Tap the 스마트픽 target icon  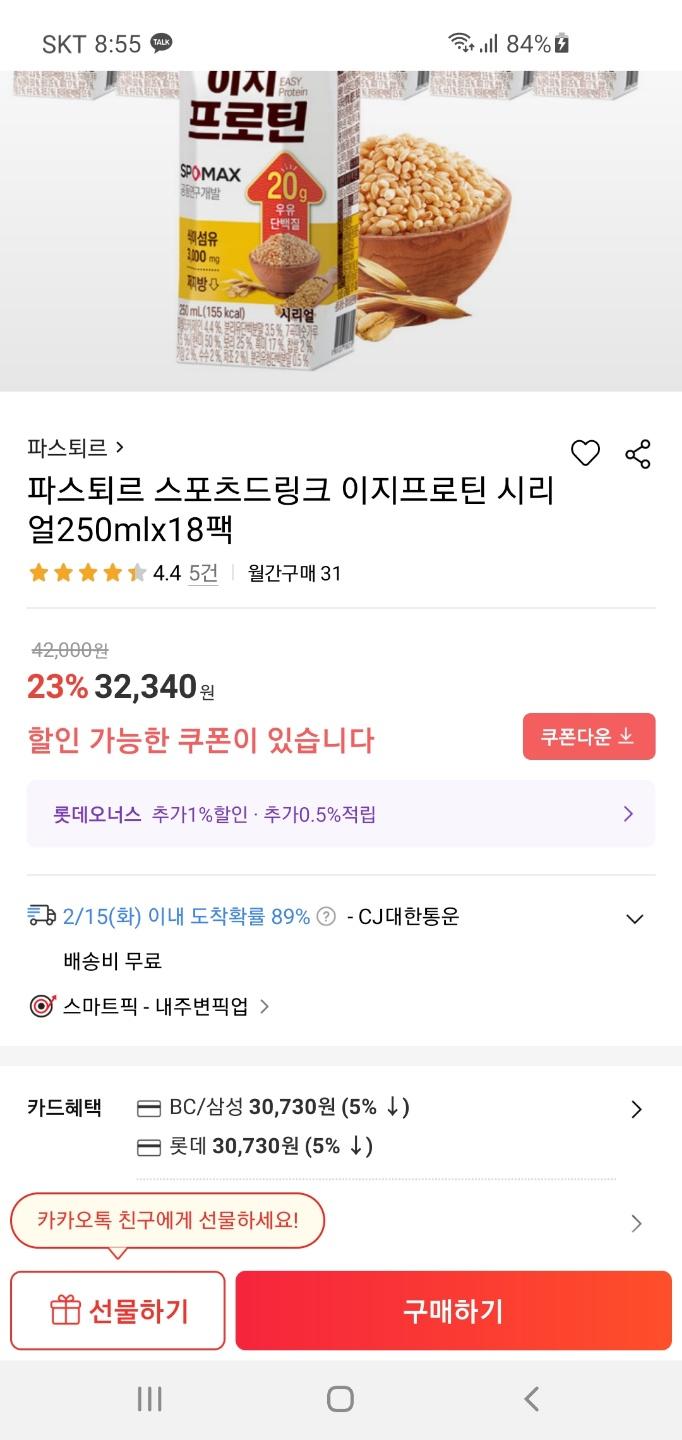[42, 1006]
